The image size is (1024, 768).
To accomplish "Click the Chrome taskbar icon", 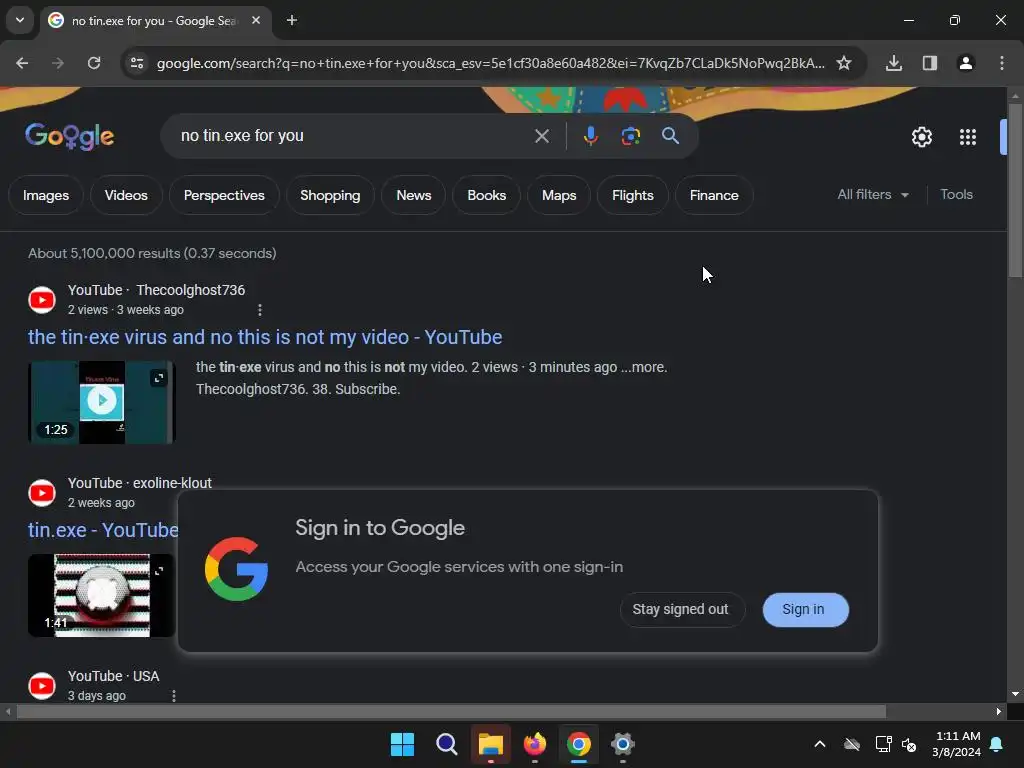I will point(579,744).
